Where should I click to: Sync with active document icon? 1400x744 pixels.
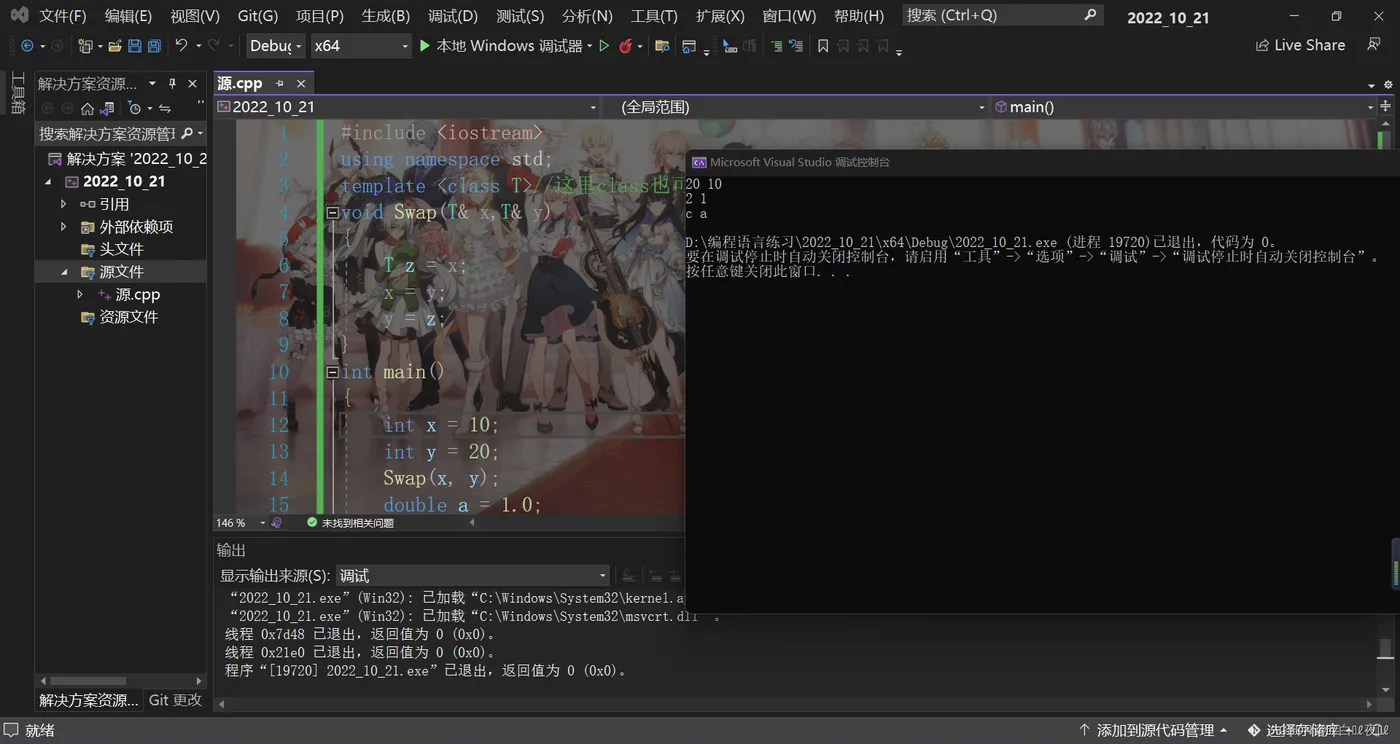(x=165, y=108)
